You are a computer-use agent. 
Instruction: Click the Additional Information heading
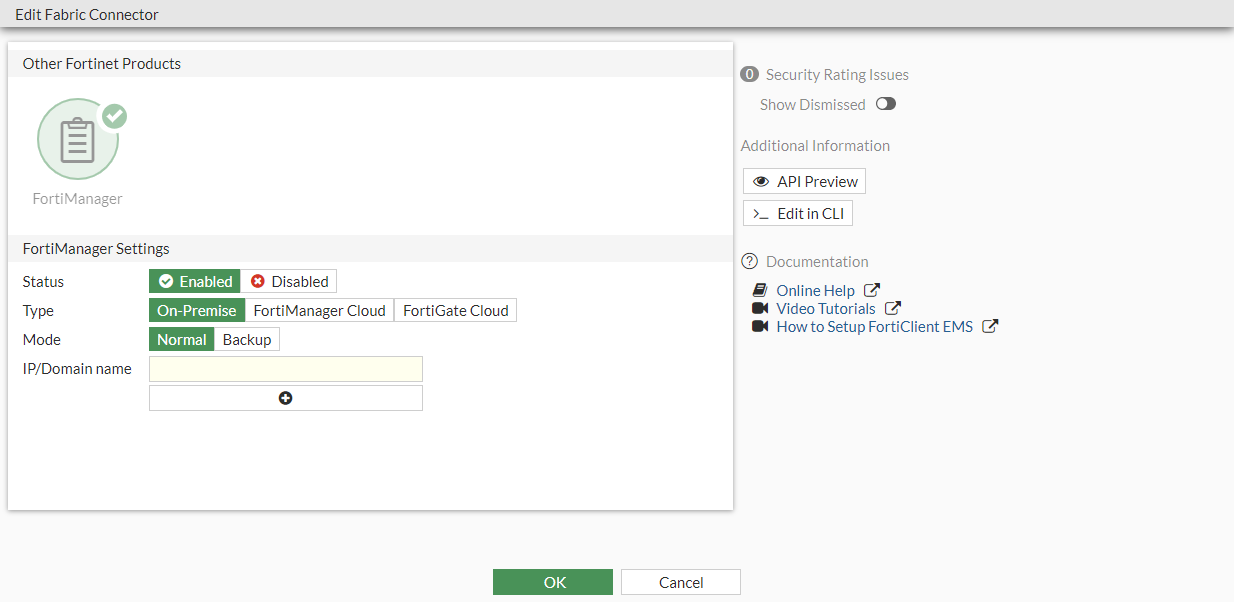(815, 146)
